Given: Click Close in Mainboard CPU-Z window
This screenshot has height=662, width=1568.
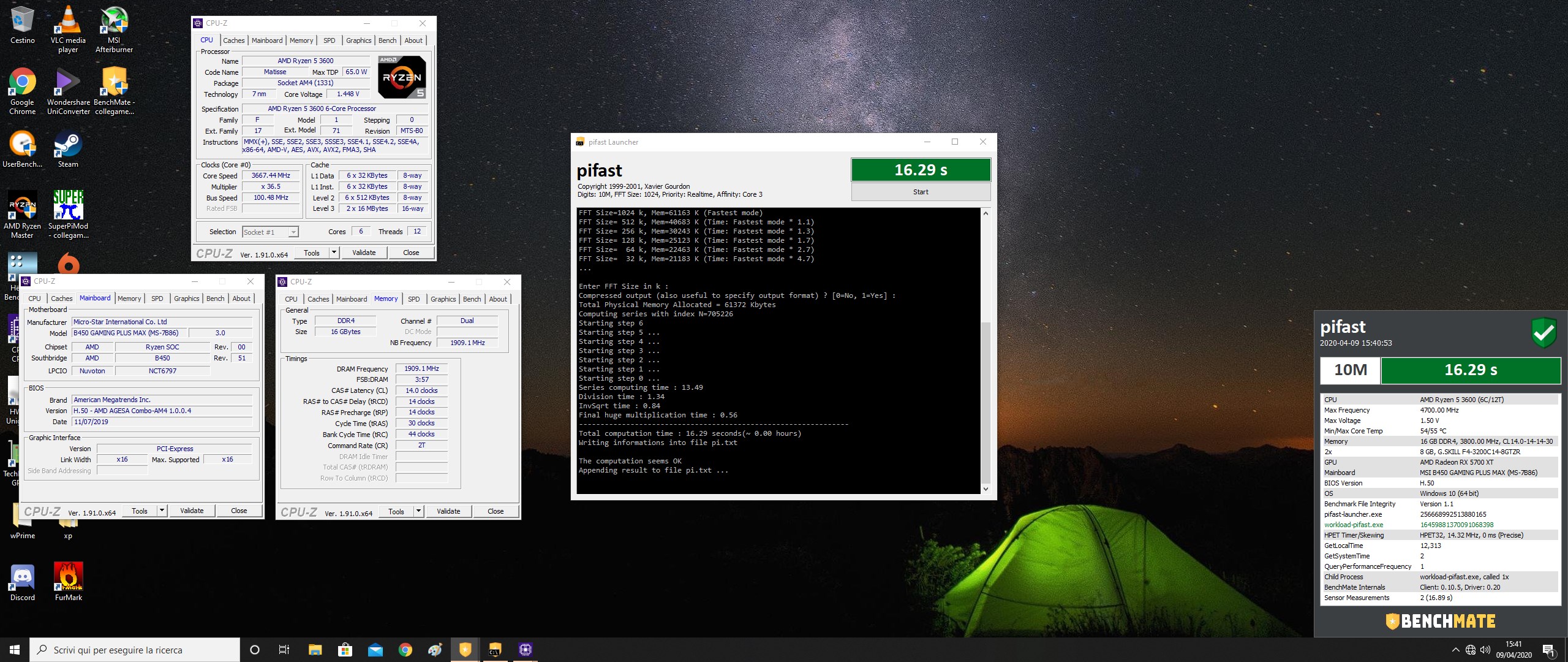Looking at the screenshot, I should pos(239,511).
